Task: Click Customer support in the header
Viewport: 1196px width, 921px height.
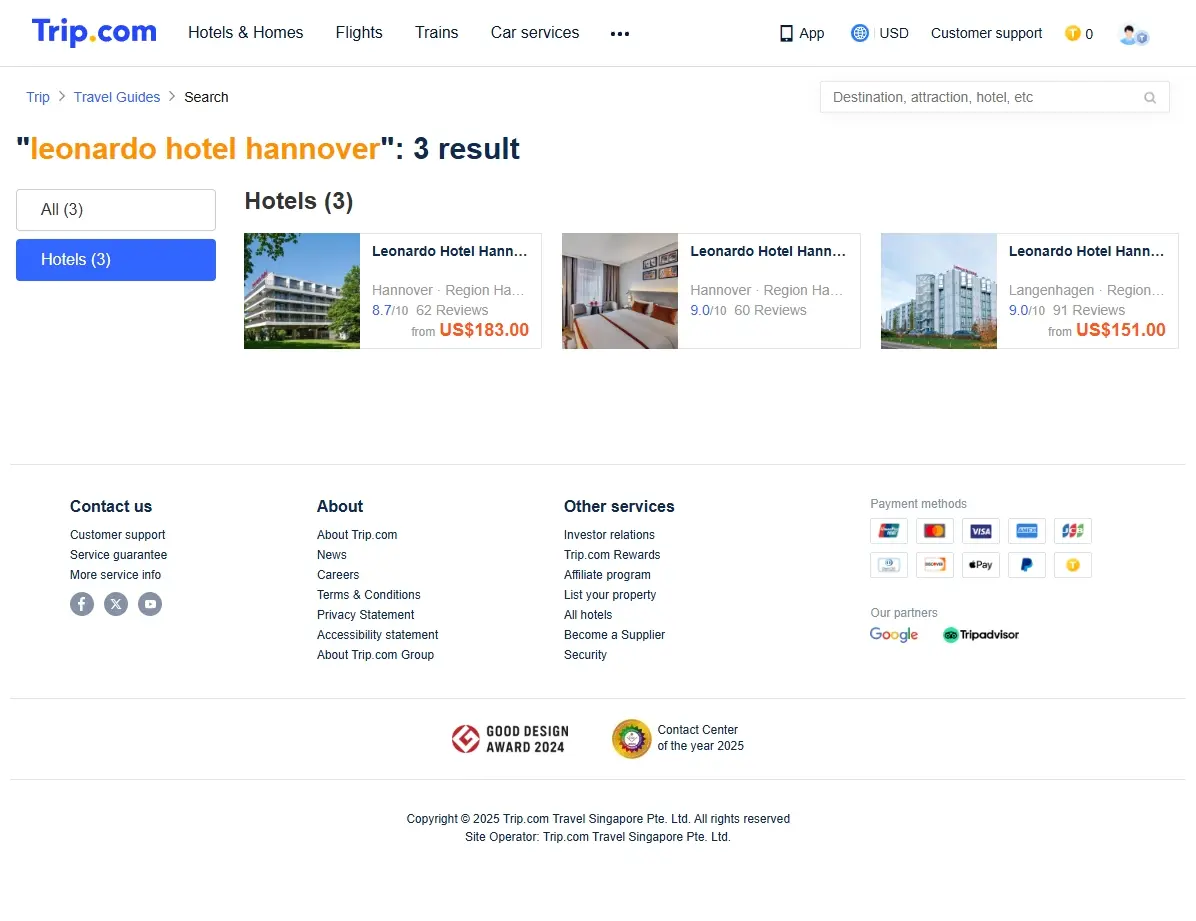Action: (986, 34)
